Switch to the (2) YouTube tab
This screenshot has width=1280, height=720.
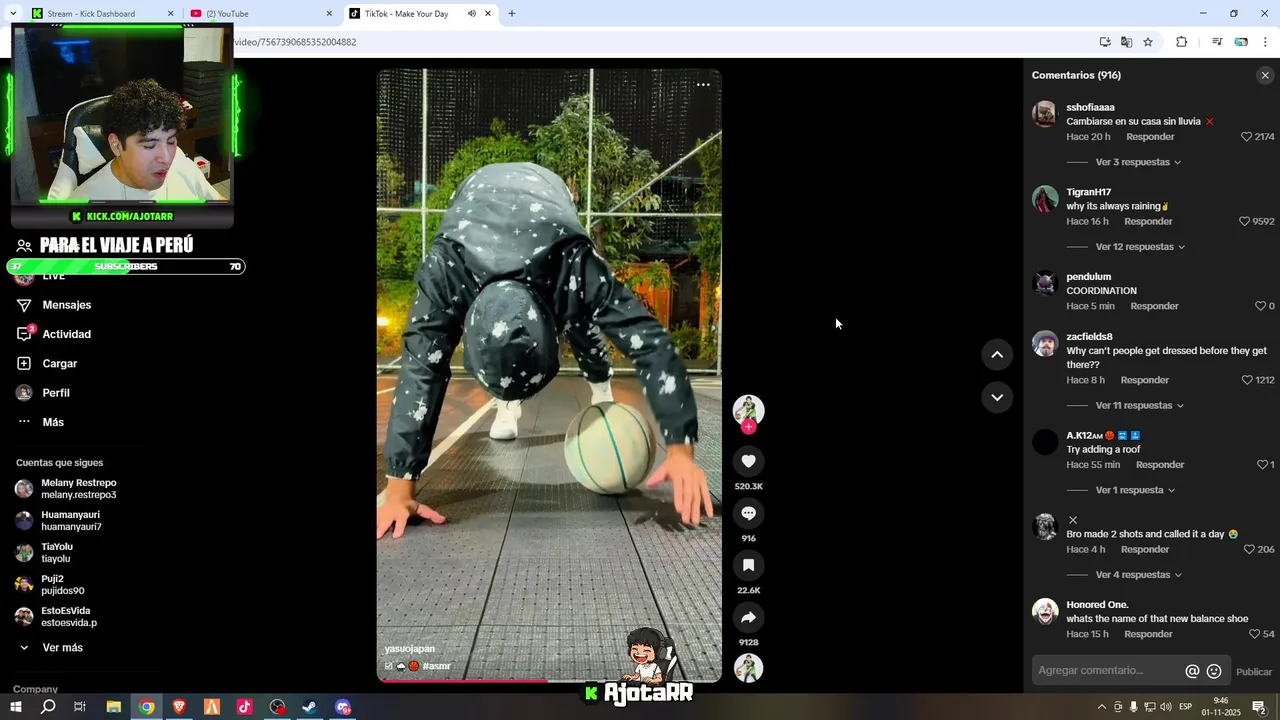262,14
